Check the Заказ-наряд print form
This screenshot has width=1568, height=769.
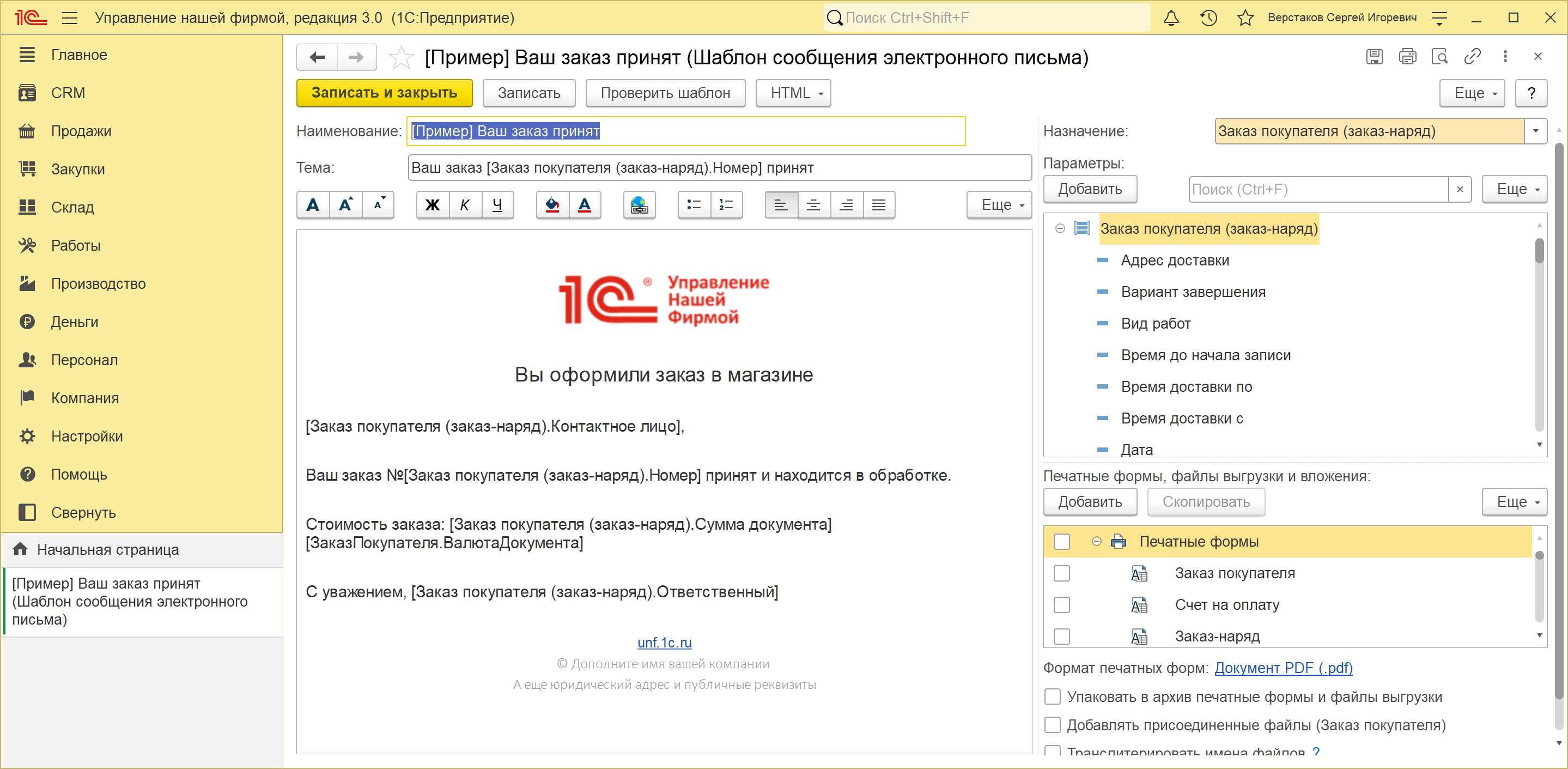[1061, 636]
